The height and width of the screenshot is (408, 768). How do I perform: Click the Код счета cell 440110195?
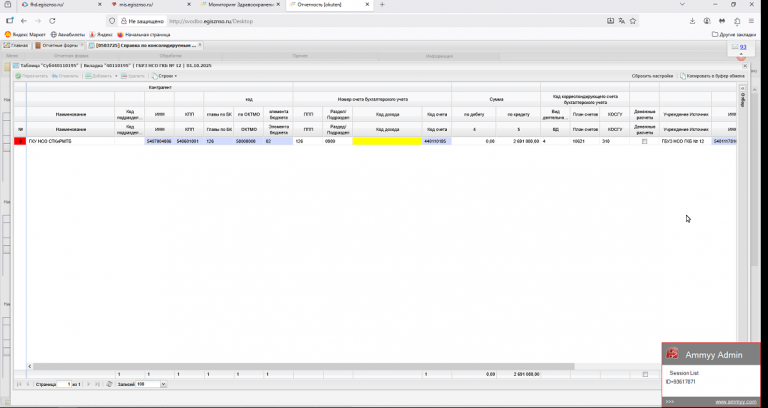(x=436, y=141)
